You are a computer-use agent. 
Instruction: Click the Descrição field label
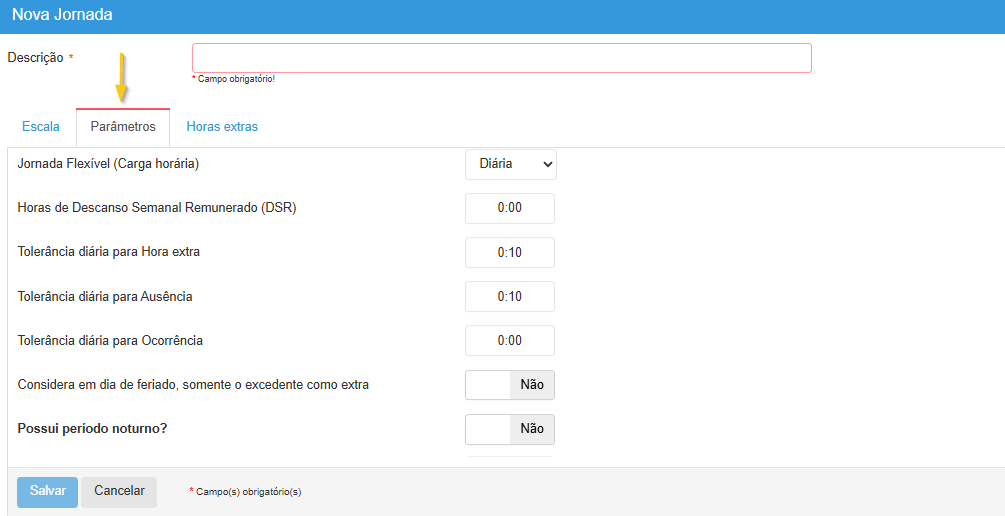coord(35,58)
